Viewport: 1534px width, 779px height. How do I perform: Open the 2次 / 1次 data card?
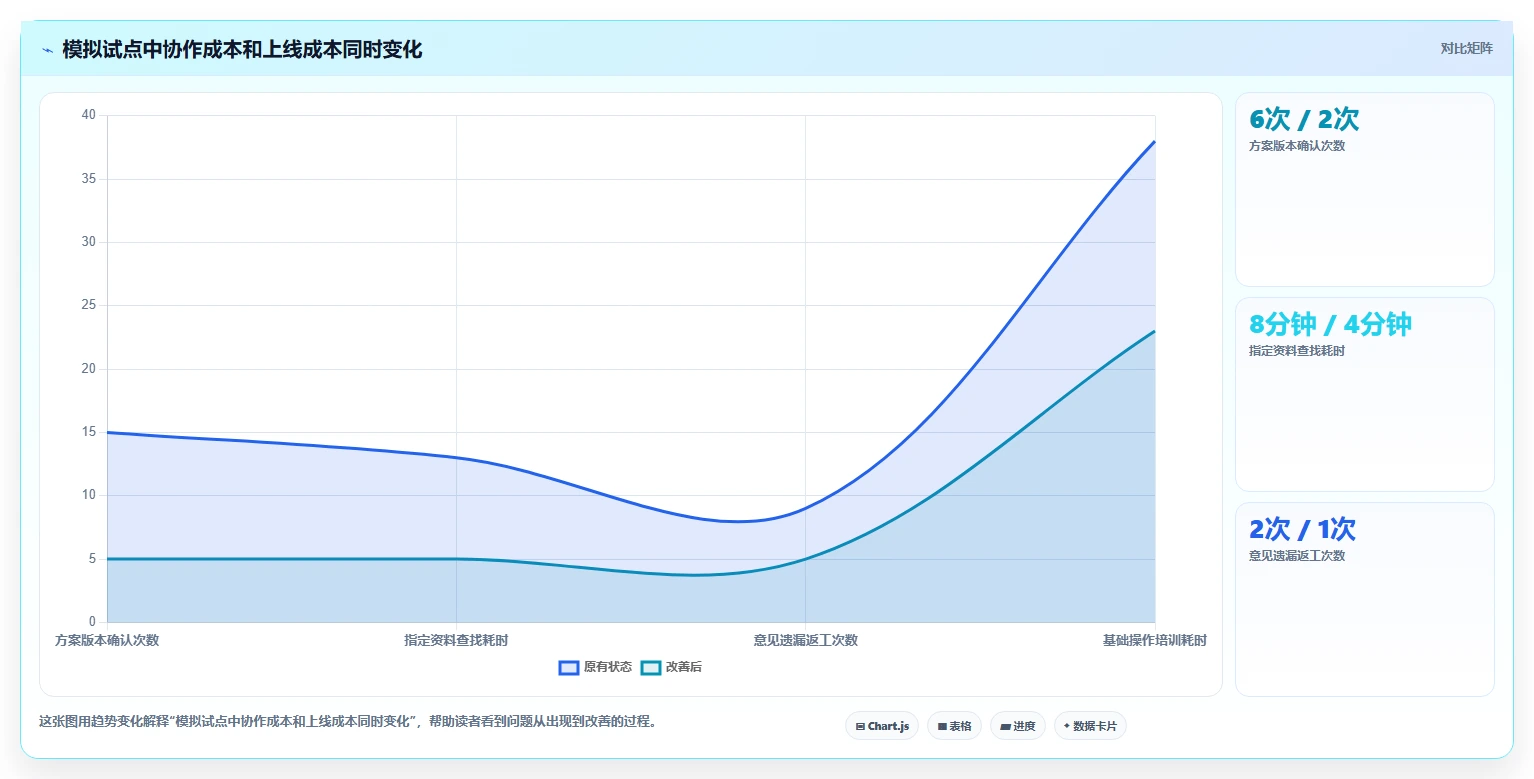click(1365, 599)
